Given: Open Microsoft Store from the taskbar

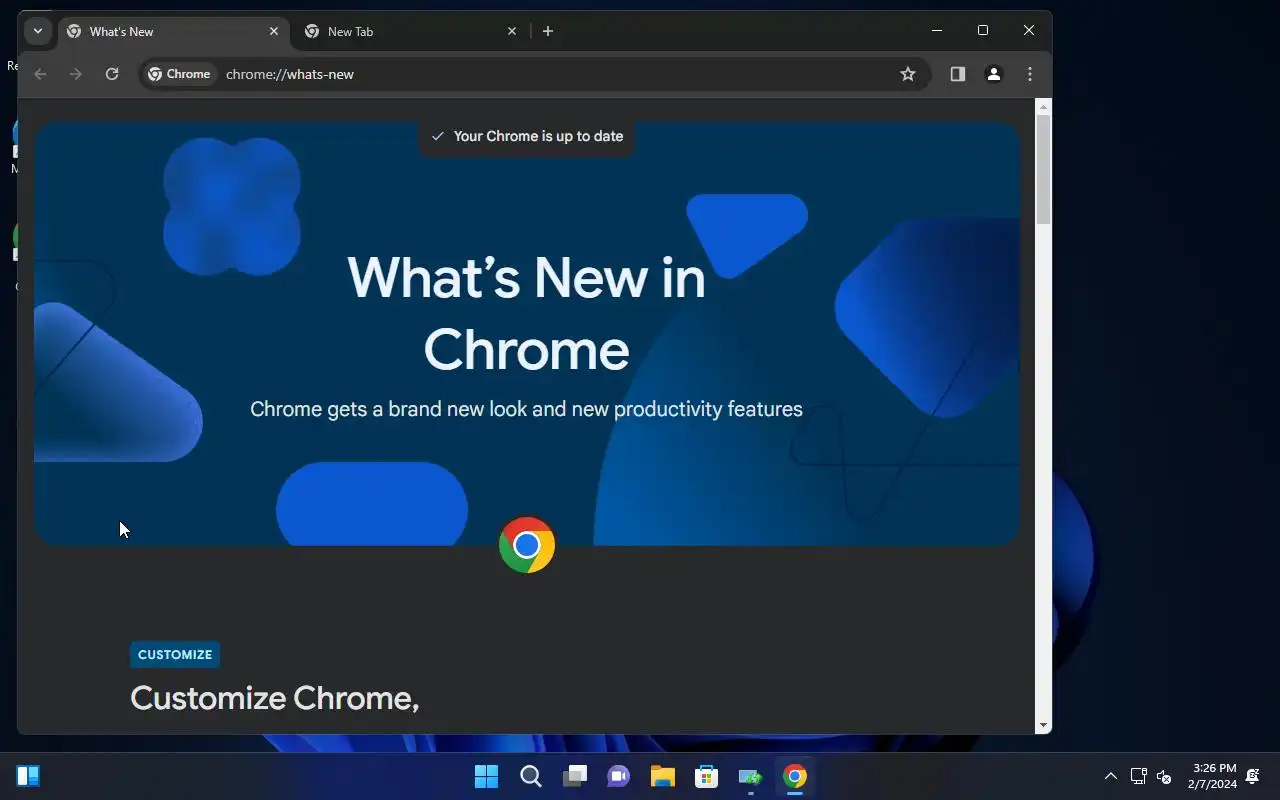Looking at the screenshot, I should [x=707, y=777].
